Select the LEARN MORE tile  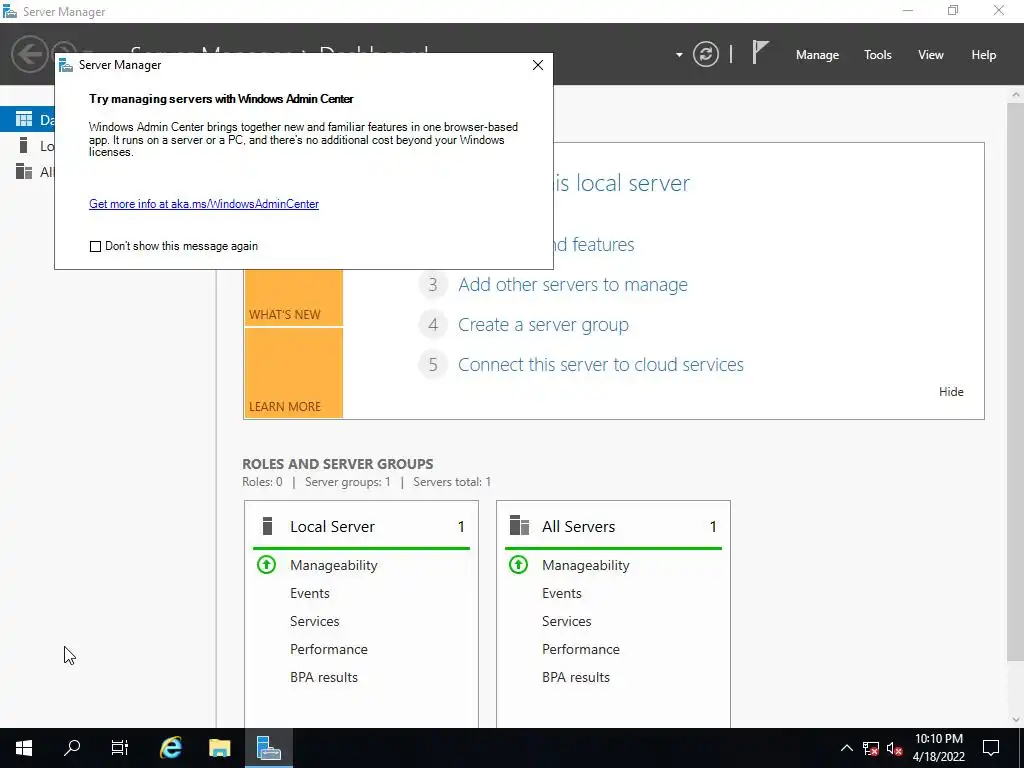click(x=293, y=373)
